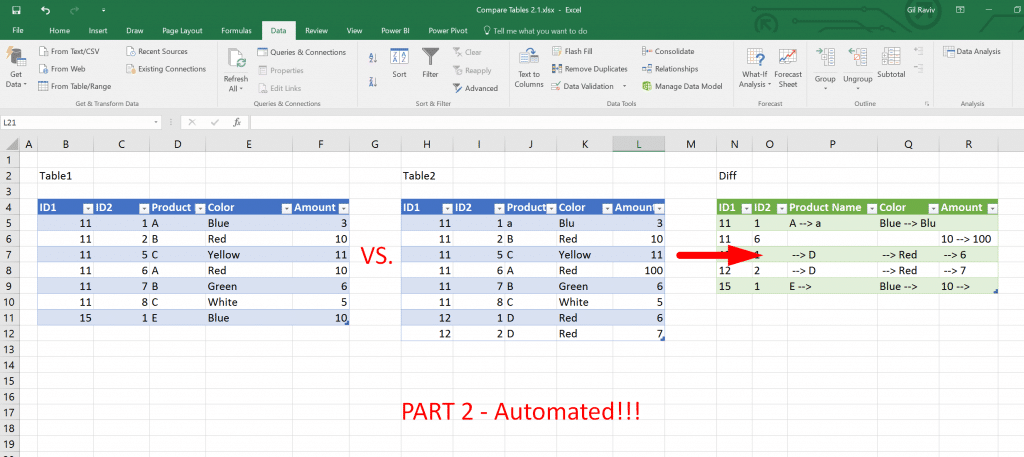Screen dimensions: 1024x457
Task: Switch to the Page Layout tab
Action: [182, 31]
